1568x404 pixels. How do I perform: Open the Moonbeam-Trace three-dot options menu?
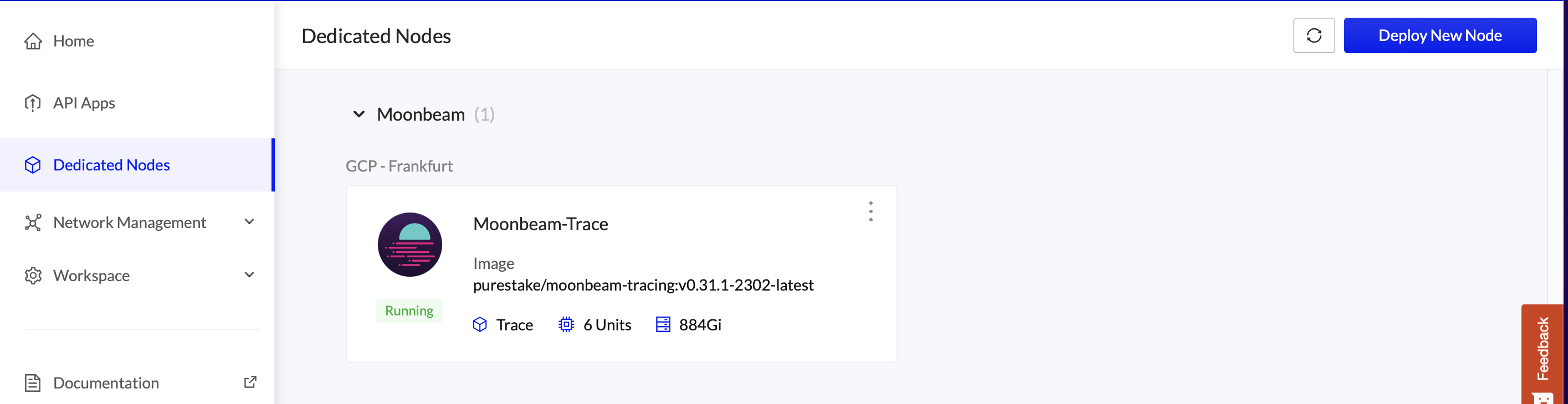[870, 211]
